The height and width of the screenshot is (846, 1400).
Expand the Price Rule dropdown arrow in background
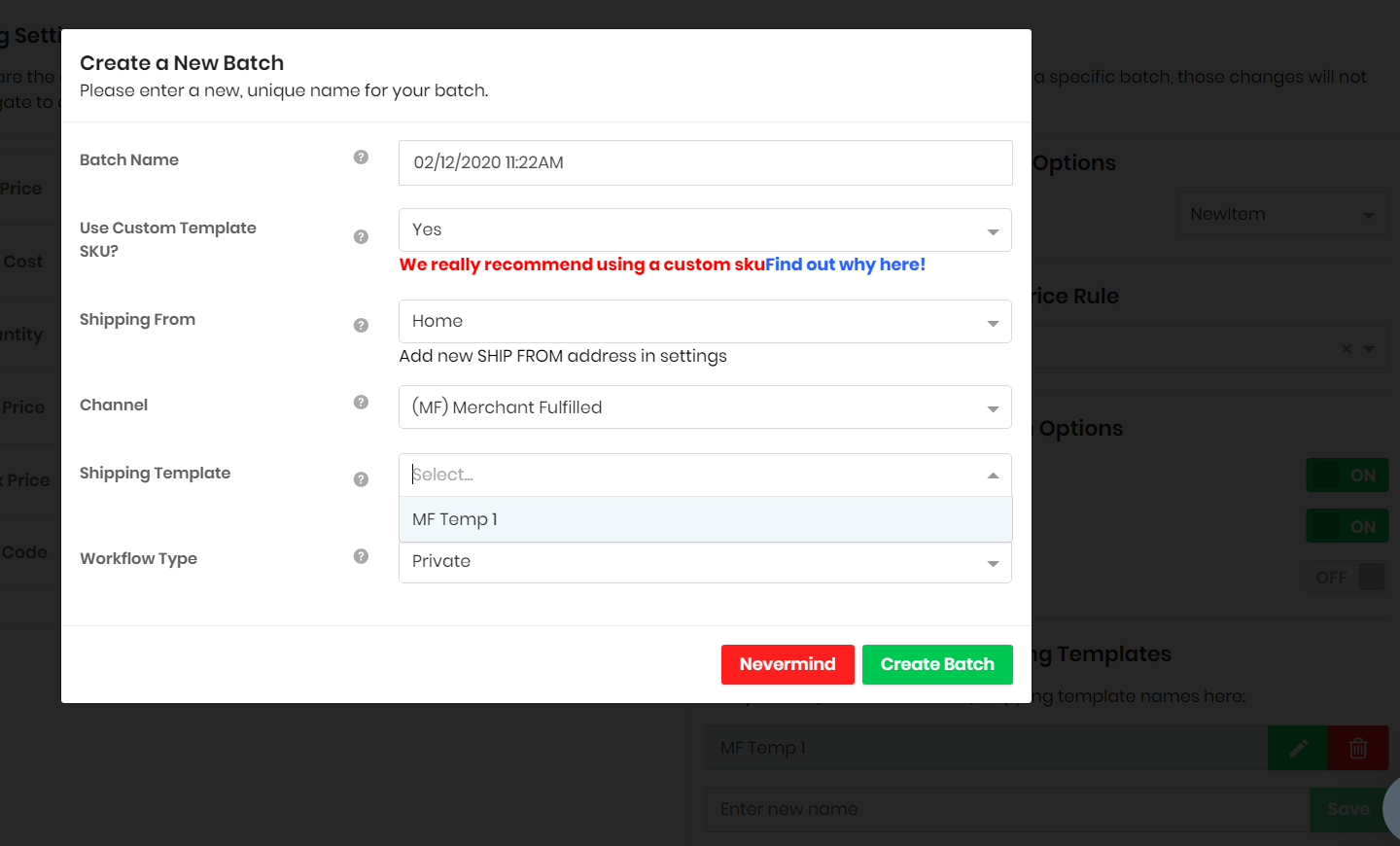point(1369,348)
